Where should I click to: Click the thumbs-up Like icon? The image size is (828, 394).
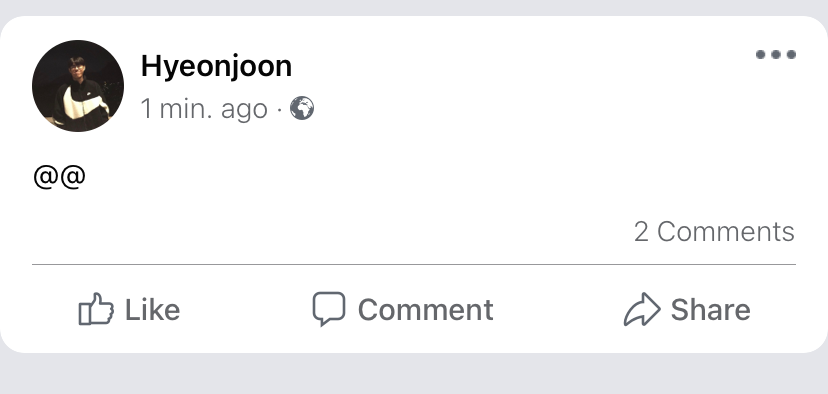pos(96,308)
